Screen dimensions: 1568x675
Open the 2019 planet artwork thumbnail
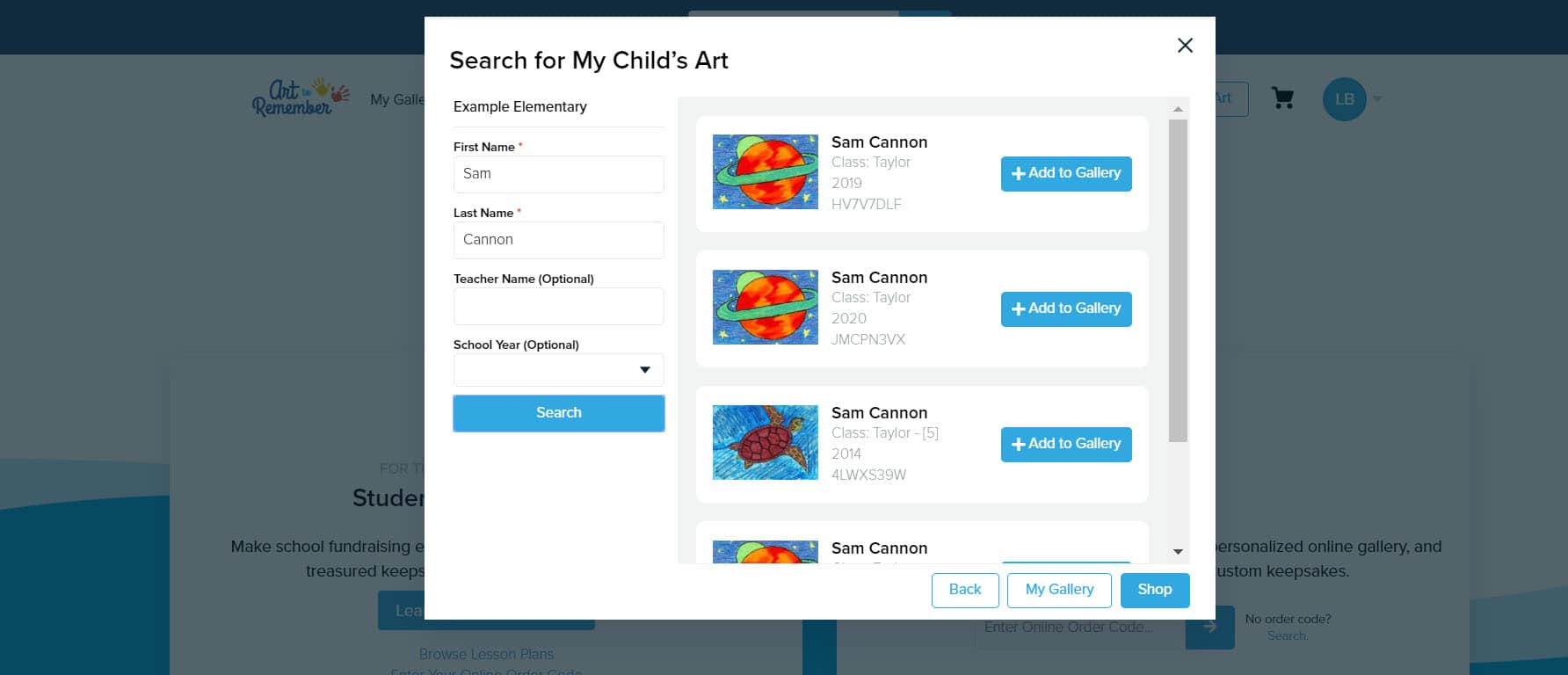pos(765,172)
